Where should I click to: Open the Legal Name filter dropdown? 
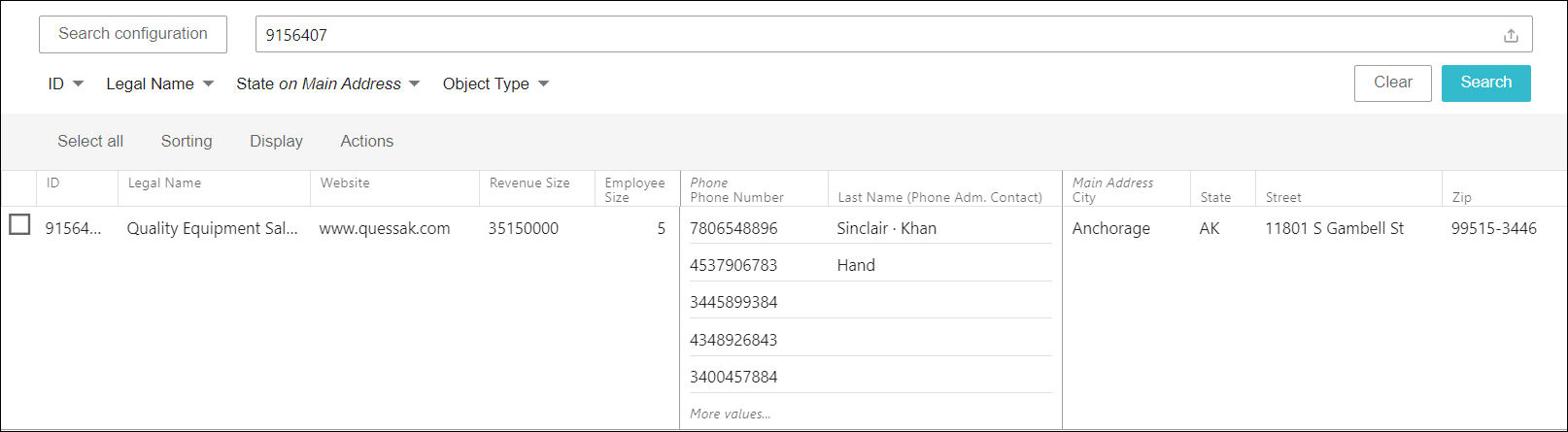[159, 84]
